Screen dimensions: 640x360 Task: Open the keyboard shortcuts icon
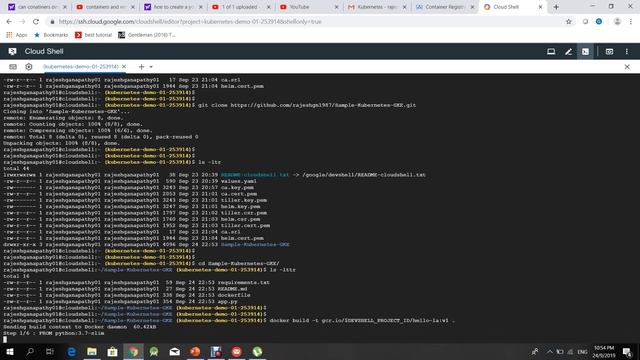tap(13, 67)
